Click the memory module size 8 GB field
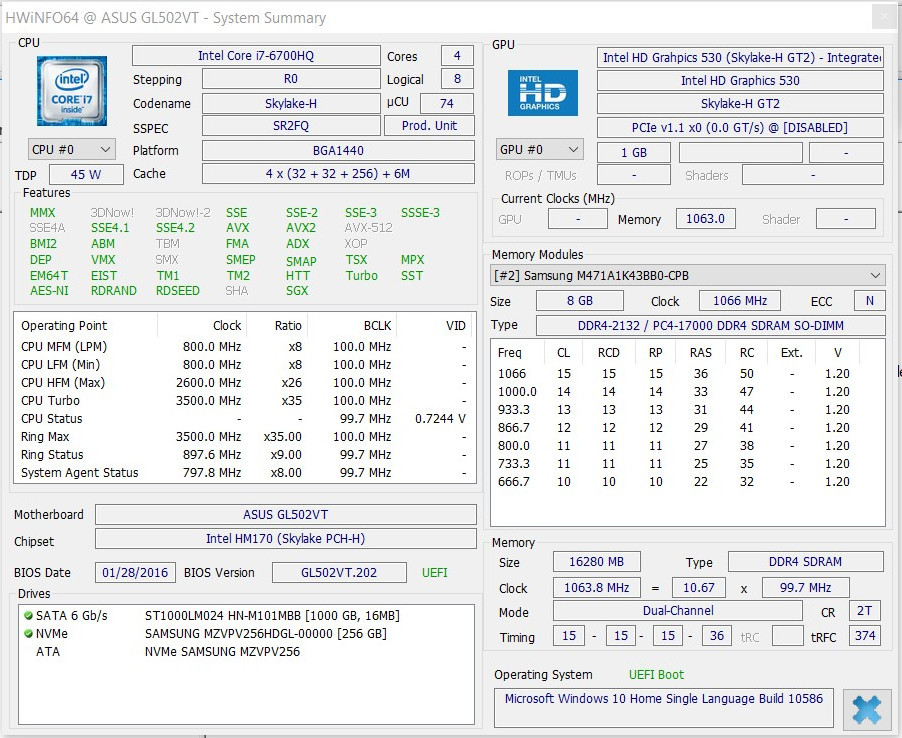The height and width of the screenshot is (738, 902). tap(579, 301)
